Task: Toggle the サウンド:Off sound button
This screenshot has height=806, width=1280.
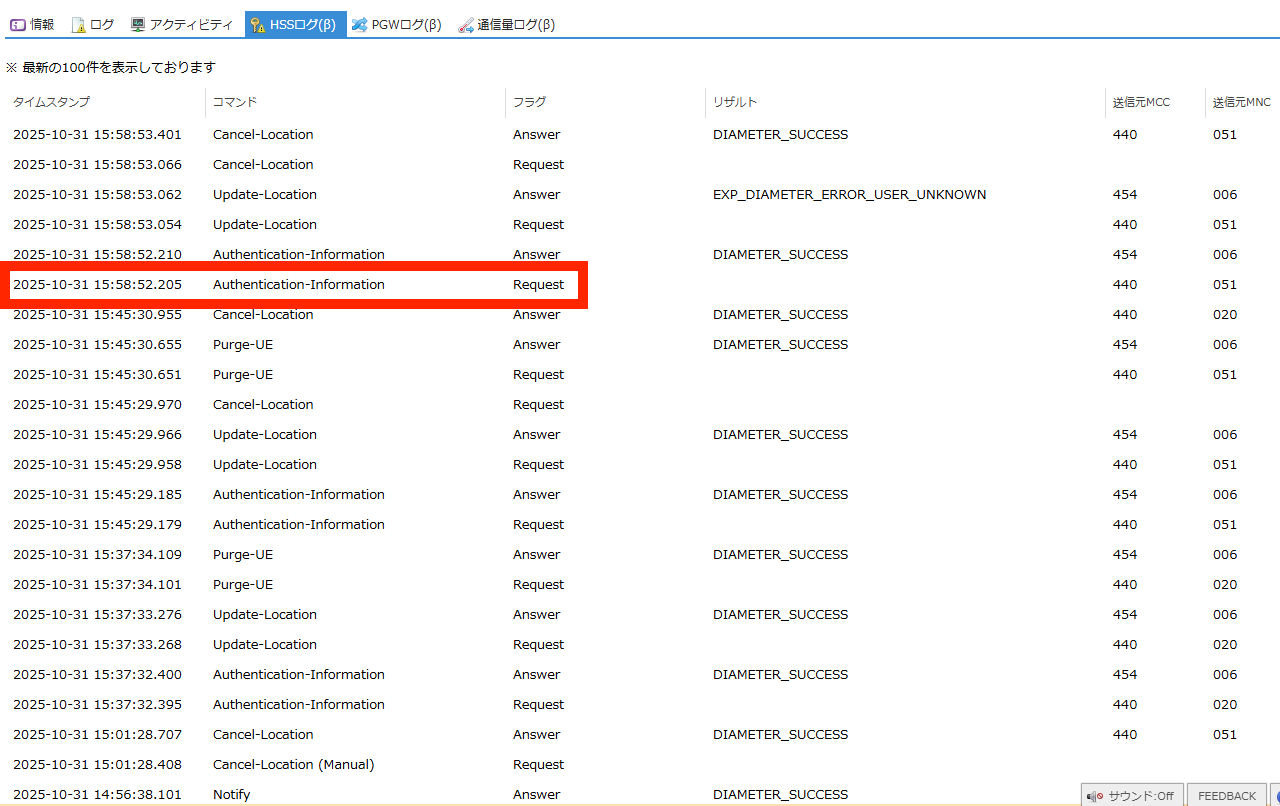Action: point(1132,796)
